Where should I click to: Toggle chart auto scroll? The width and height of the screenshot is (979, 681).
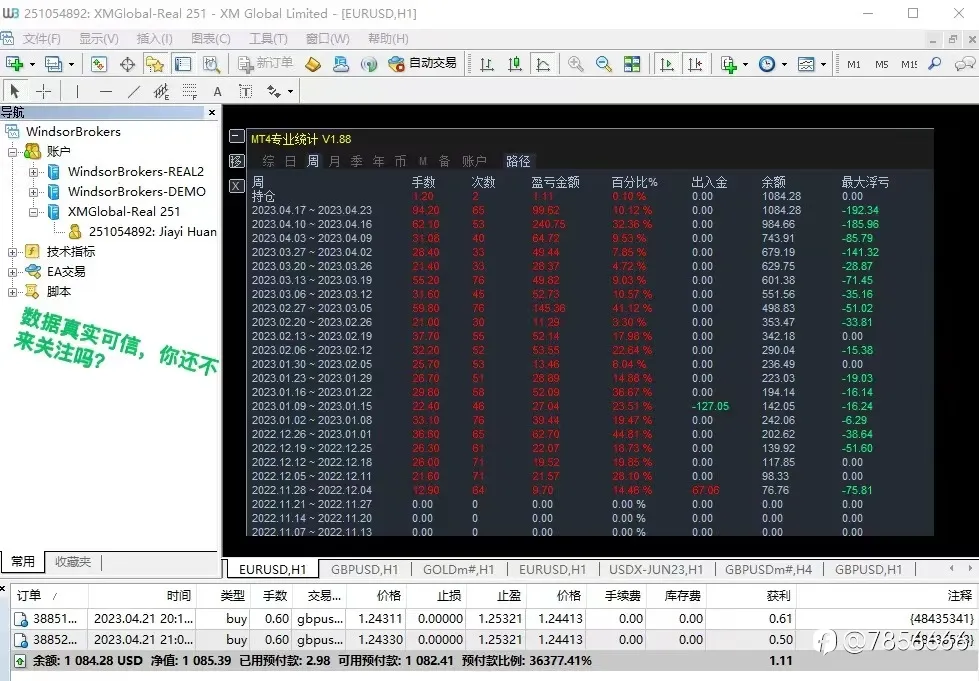667,64
